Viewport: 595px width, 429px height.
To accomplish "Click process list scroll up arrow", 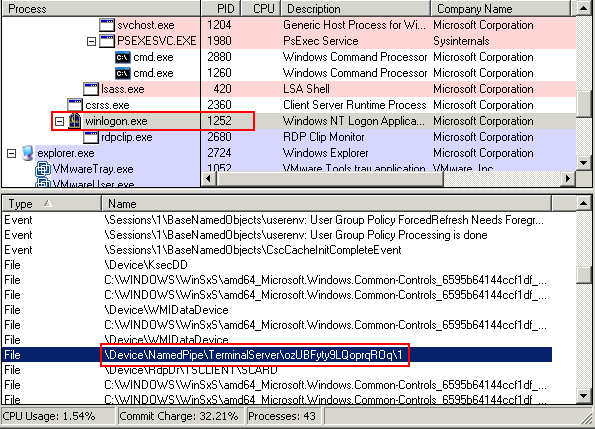I will click(x=584, y=8).
